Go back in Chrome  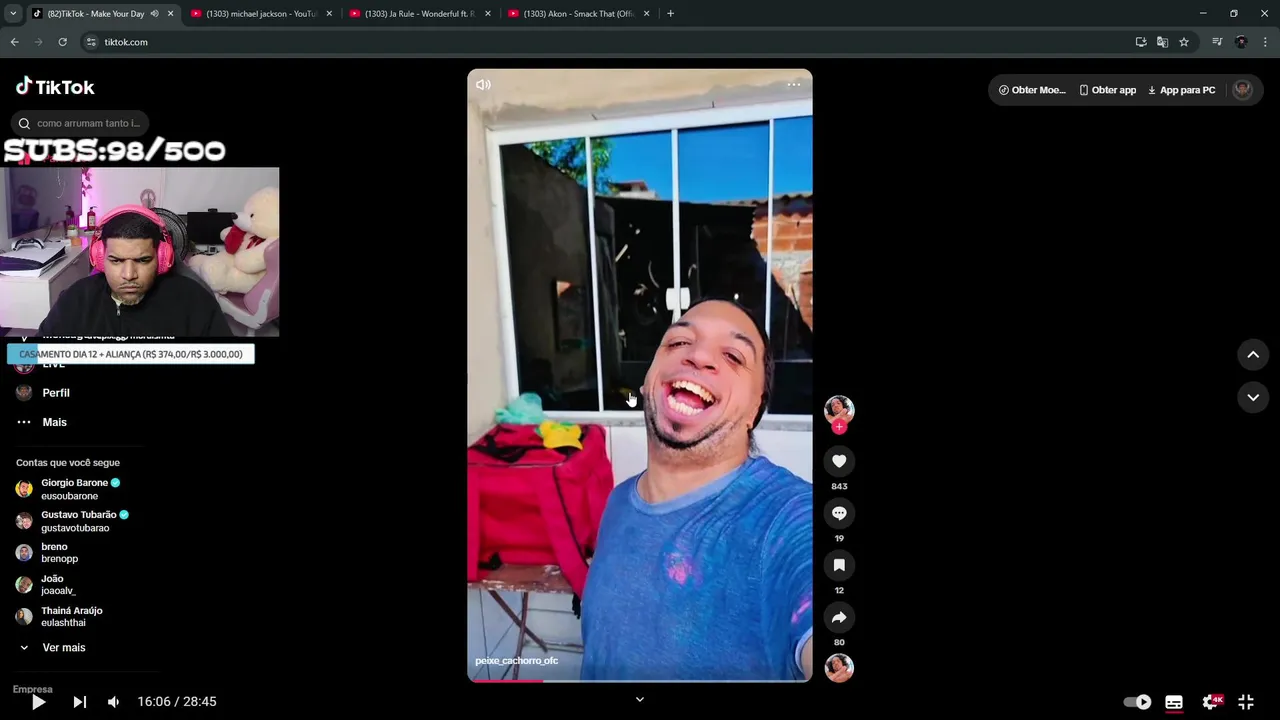coord(14,42)
